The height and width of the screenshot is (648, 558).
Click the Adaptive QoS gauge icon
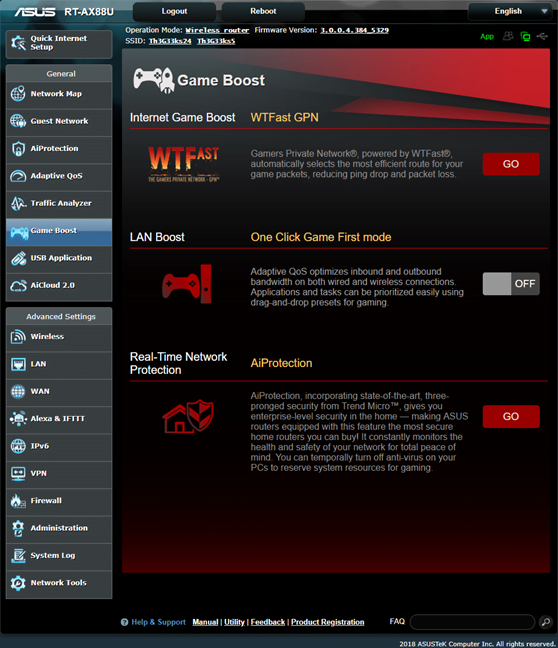point(18,176)
